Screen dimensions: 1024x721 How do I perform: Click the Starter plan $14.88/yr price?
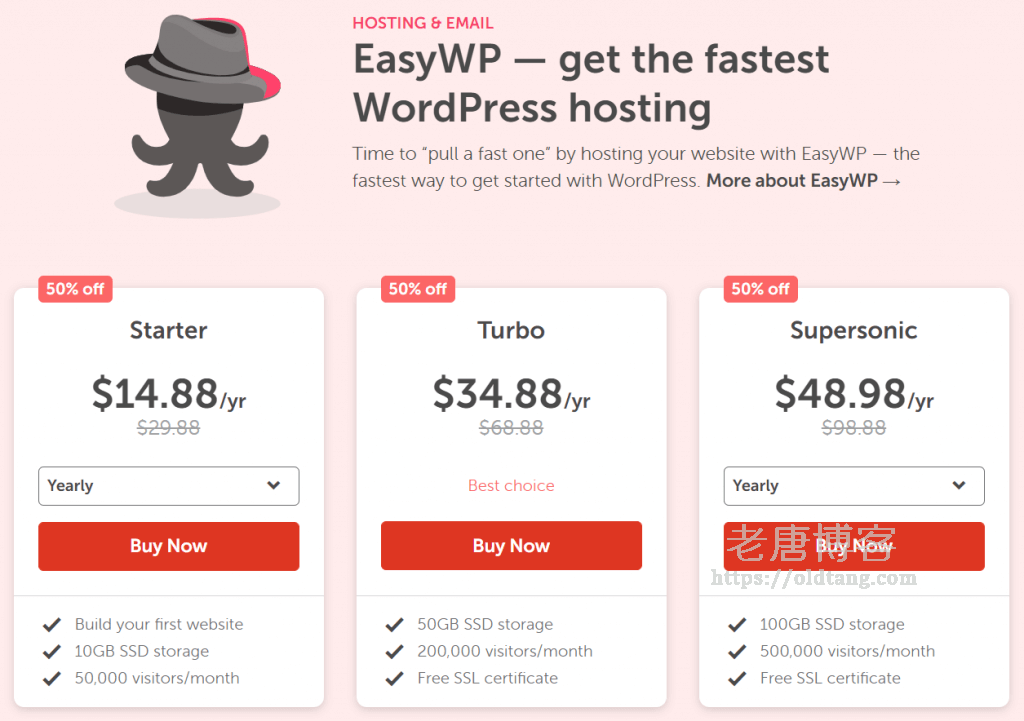click(x=168, y=394)
